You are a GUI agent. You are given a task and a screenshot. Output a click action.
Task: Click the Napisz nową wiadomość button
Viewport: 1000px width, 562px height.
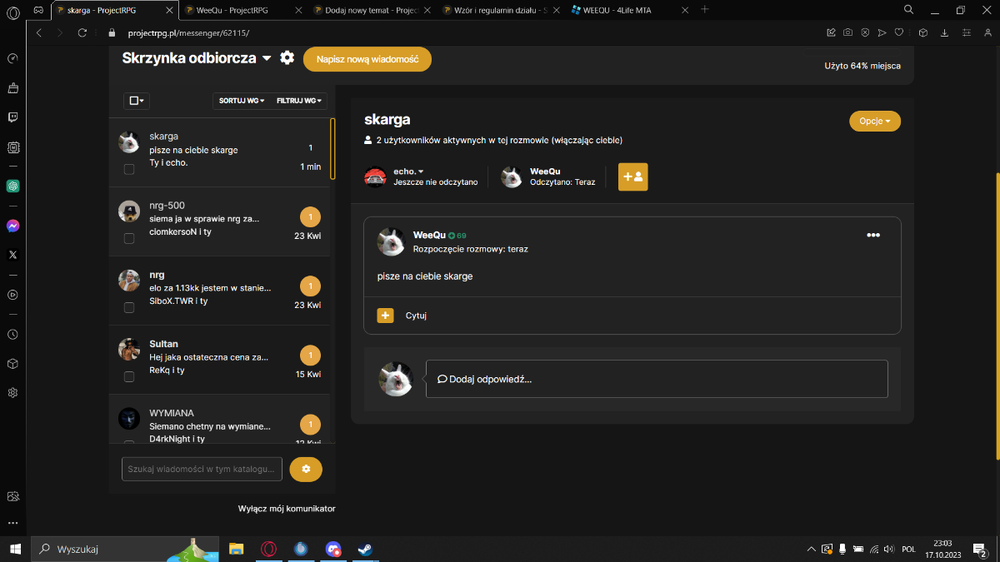point(367,59)
